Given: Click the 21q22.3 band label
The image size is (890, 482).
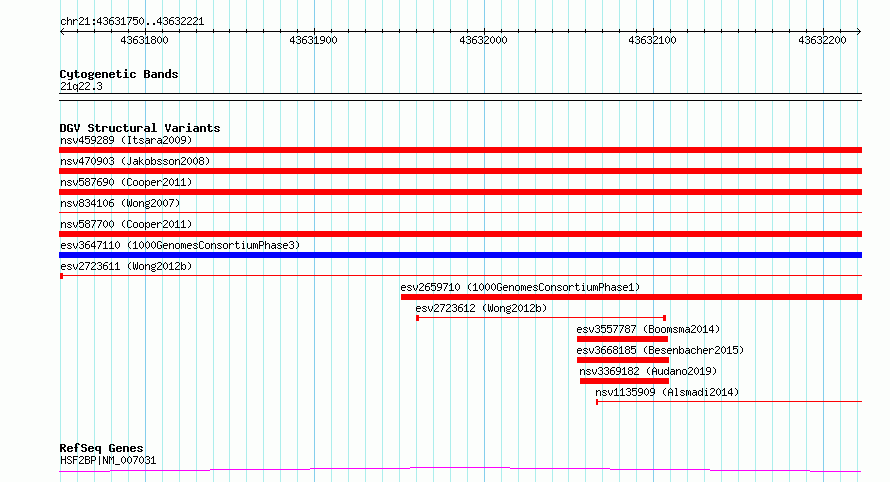Looking at the screenshot, I should tap(81, 87).
